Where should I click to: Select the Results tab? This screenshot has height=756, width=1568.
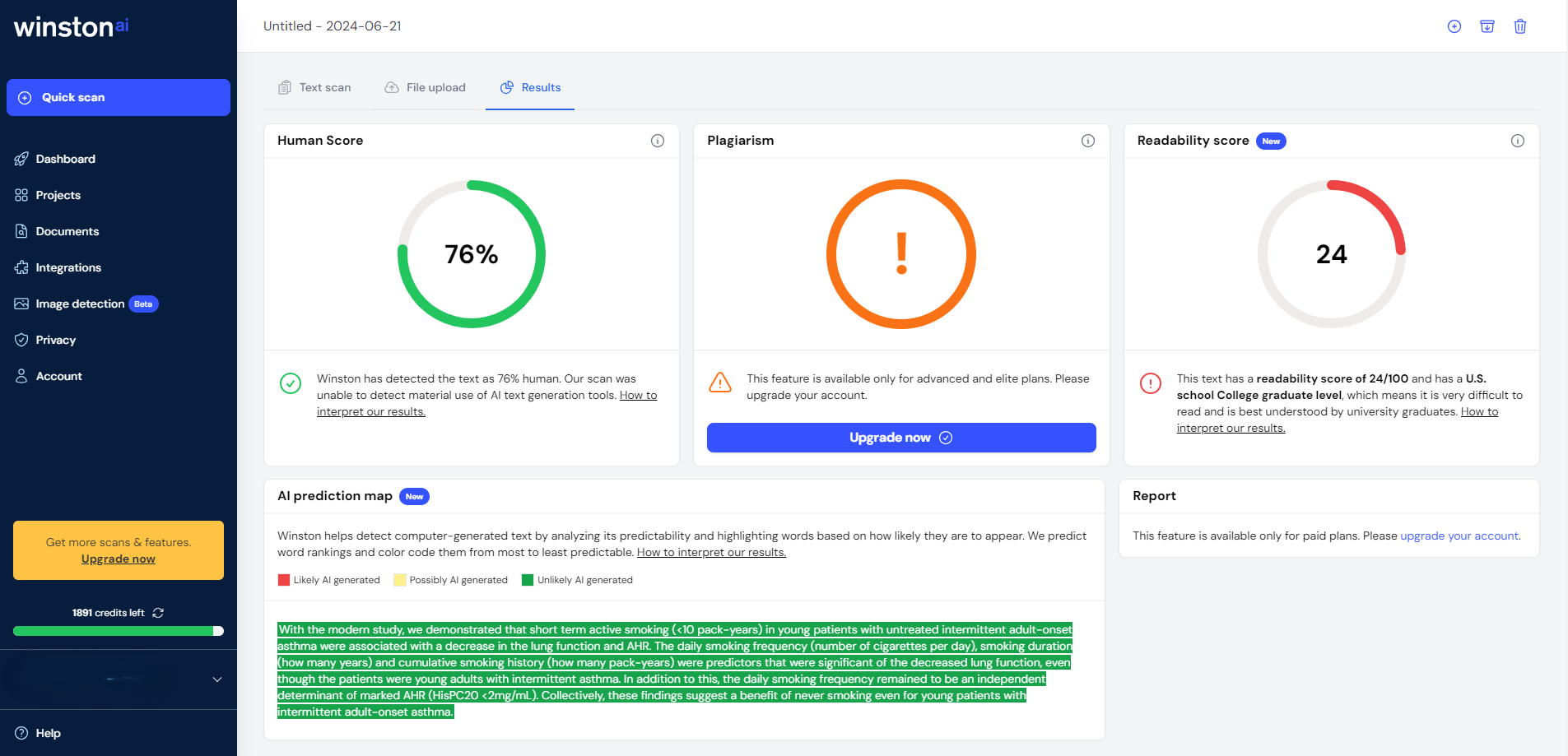pyautogui.click(x=531, y=87)
